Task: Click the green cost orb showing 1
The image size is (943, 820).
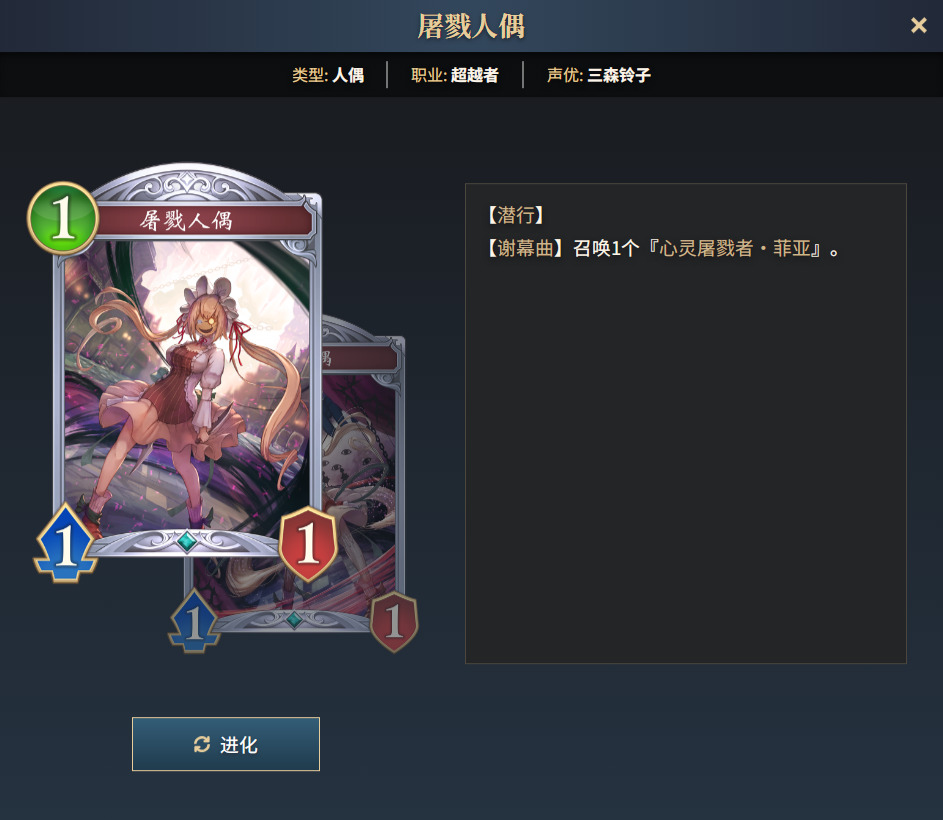Action: click(63, 218)
